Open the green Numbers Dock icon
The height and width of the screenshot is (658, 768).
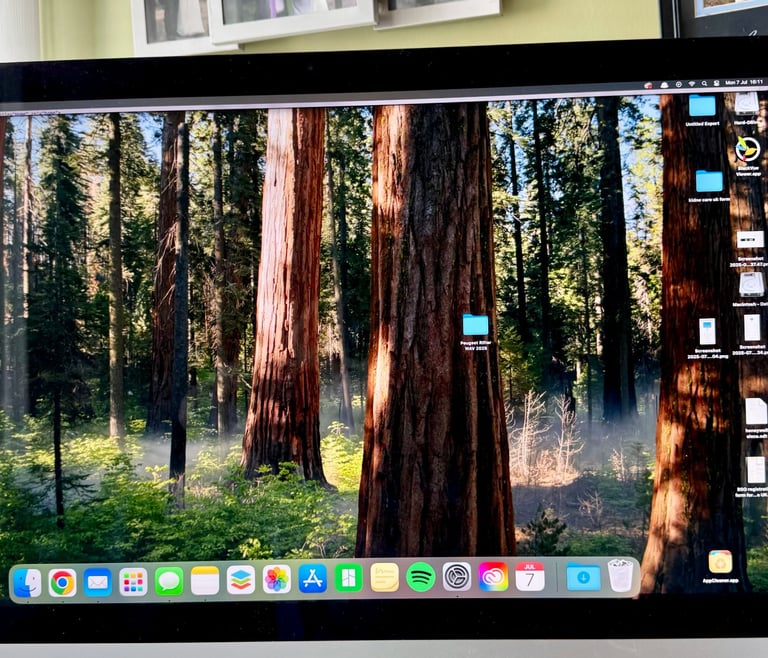[349, 578]
